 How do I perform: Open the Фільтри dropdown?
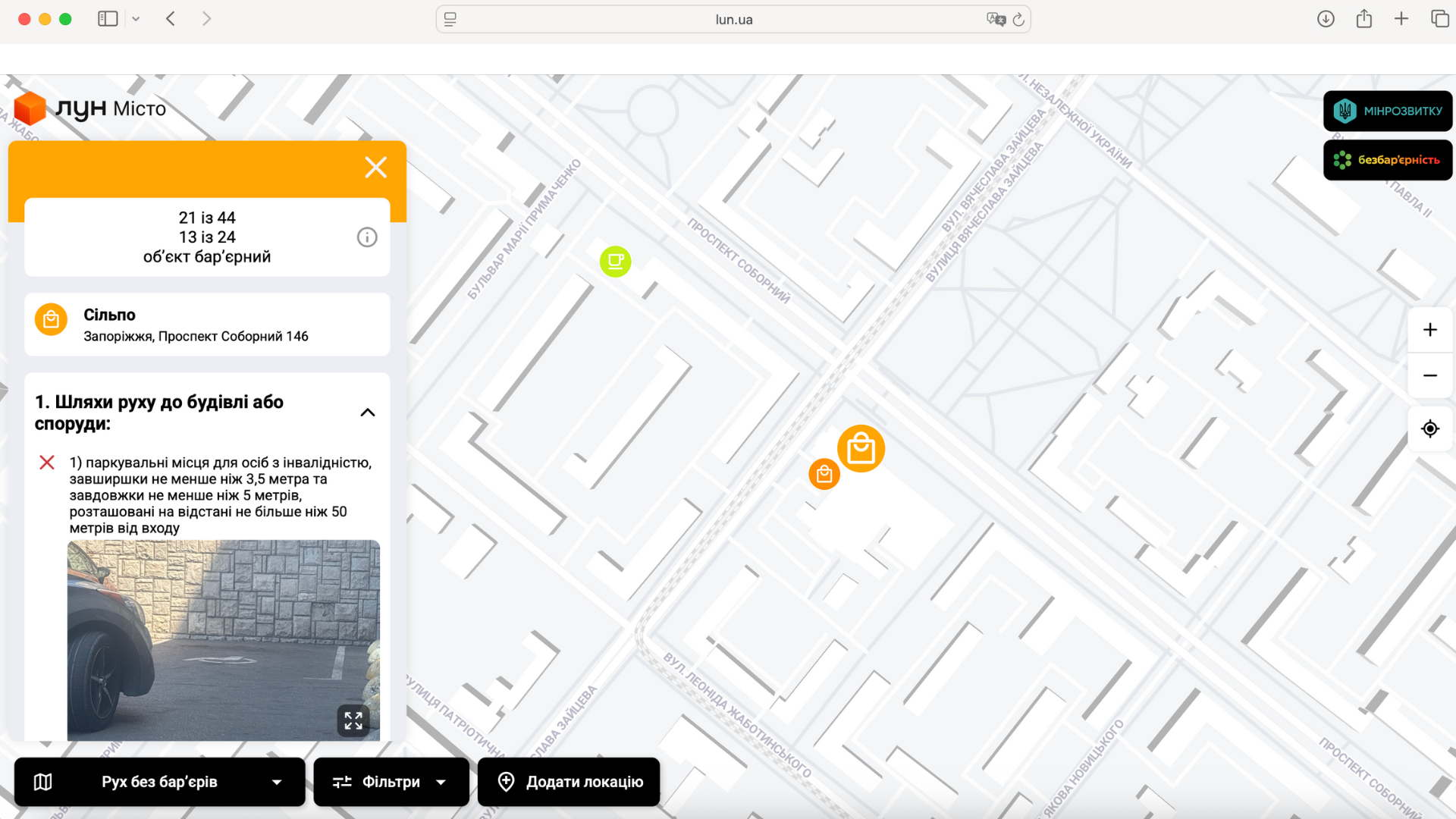click(391, 782)
